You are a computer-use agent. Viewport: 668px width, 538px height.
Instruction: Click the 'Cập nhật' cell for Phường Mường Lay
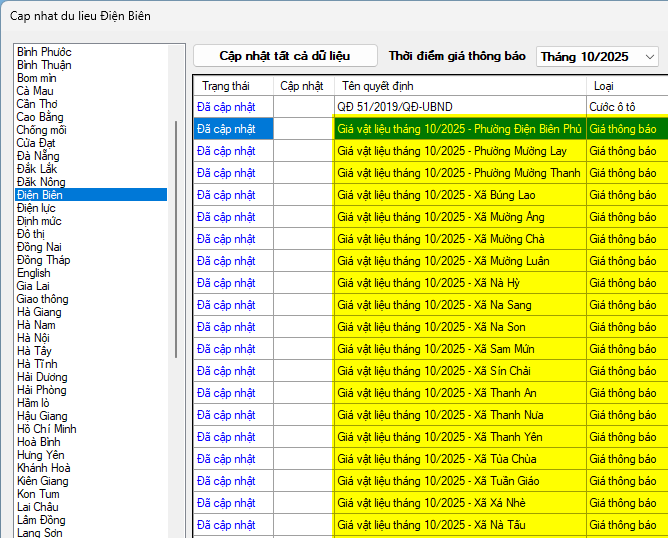pyautogui.click(x=303, y=151)
